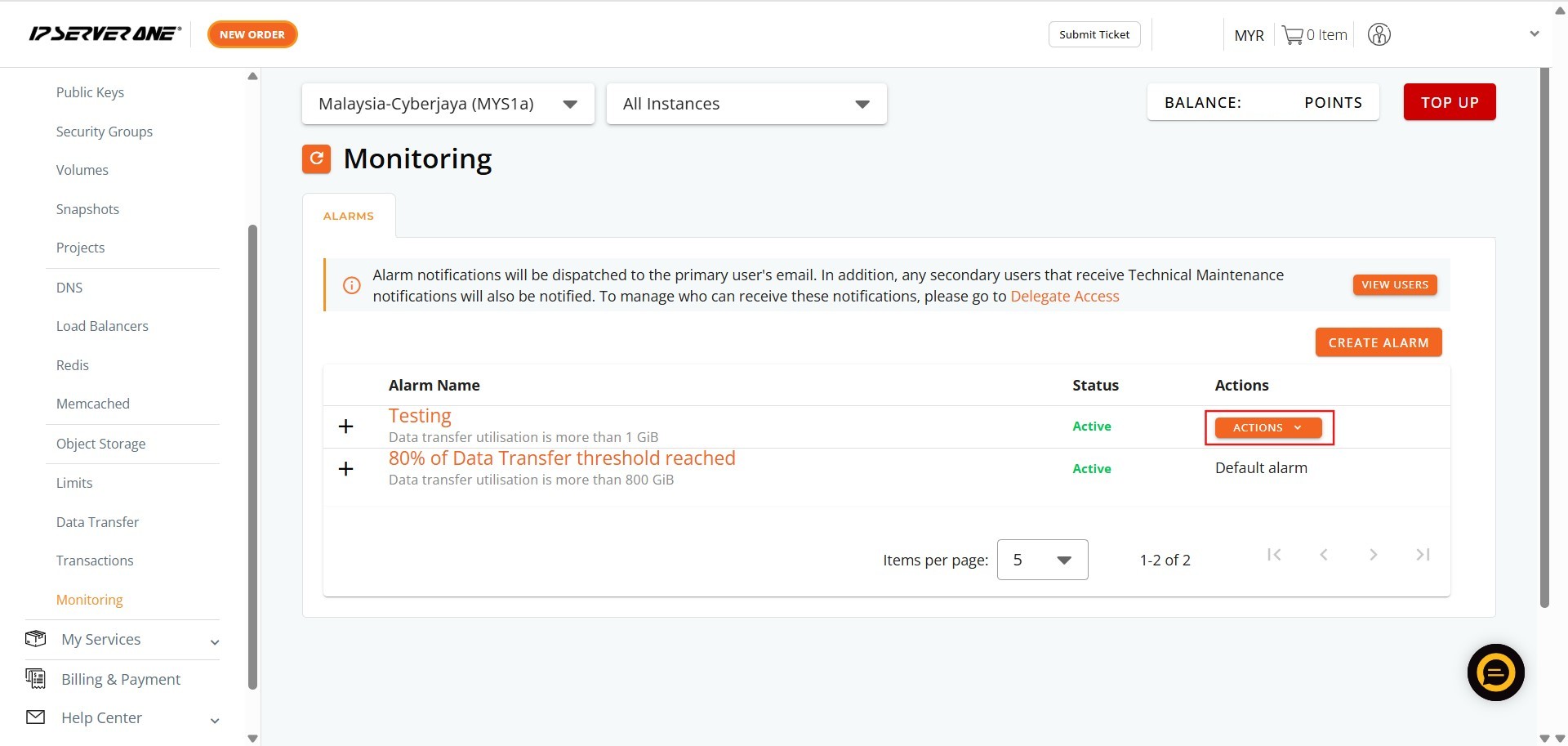Viewport: 1568px width, 746px height.
Task: Open Object Storage in sidebar
Action: tap(100, 444)
